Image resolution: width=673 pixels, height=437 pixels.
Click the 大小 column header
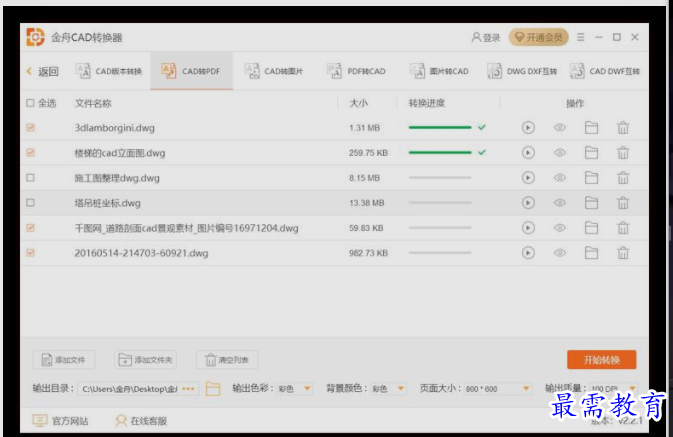[x=358, y=103]
